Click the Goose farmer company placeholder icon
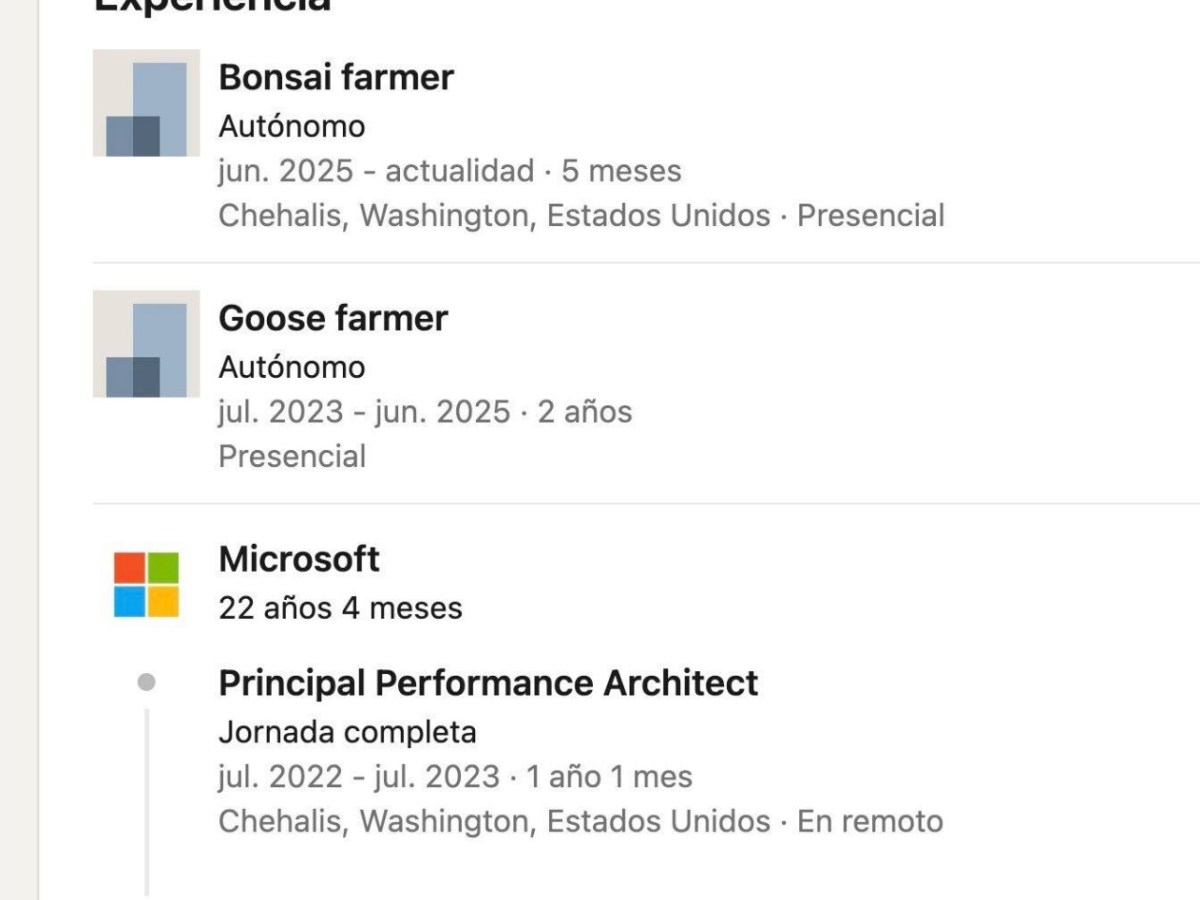 [x=146, y=344]
